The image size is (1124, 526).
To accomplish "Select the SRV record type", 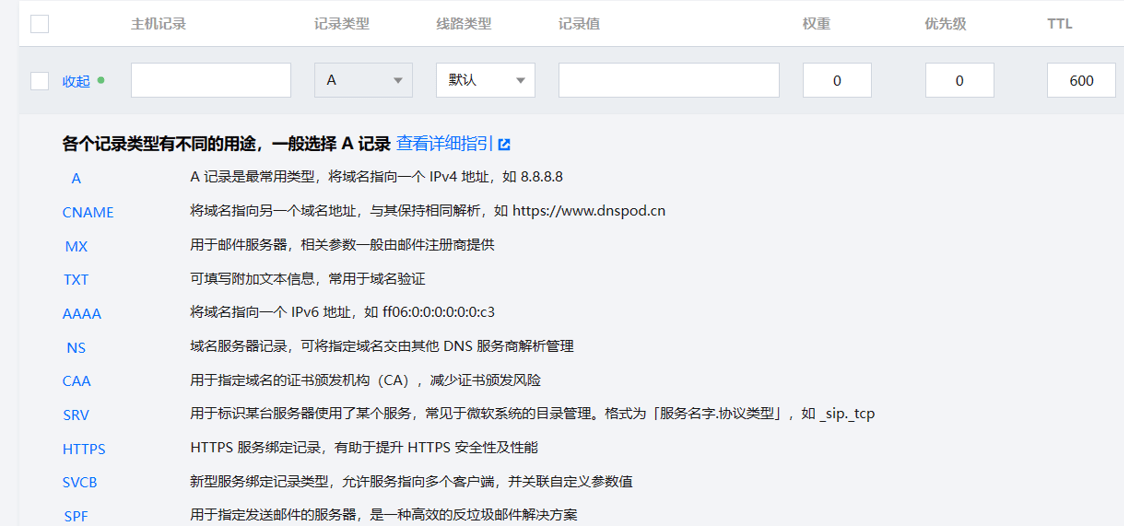I will click(76, 415).
